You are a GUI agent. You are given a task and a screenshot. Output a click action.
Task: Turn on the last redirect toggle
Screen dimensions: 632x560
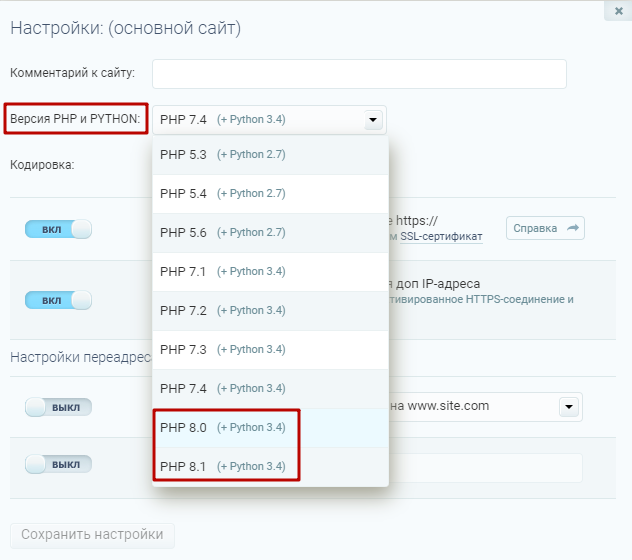(58, 465)
